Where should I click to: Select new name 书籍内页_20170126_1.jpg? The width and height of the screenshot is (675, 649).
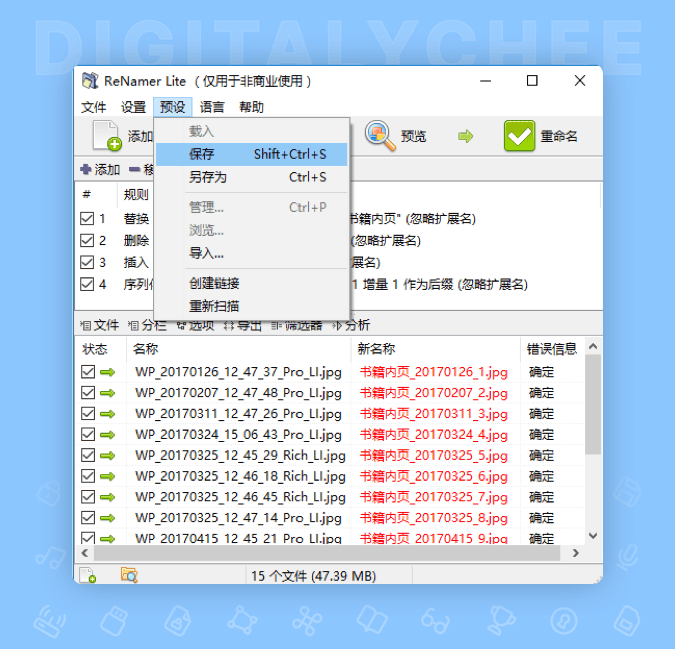433,372
